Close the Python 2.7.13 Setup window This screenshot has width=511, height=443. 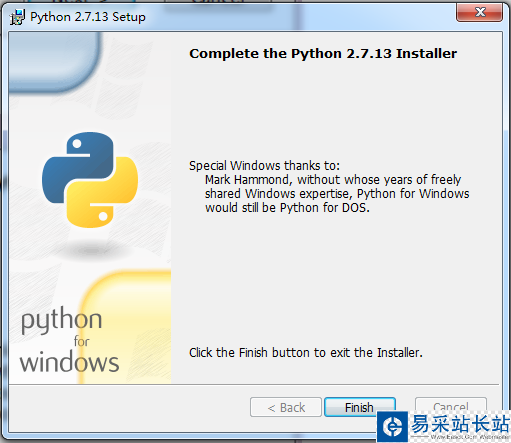[x=479, y=12]
